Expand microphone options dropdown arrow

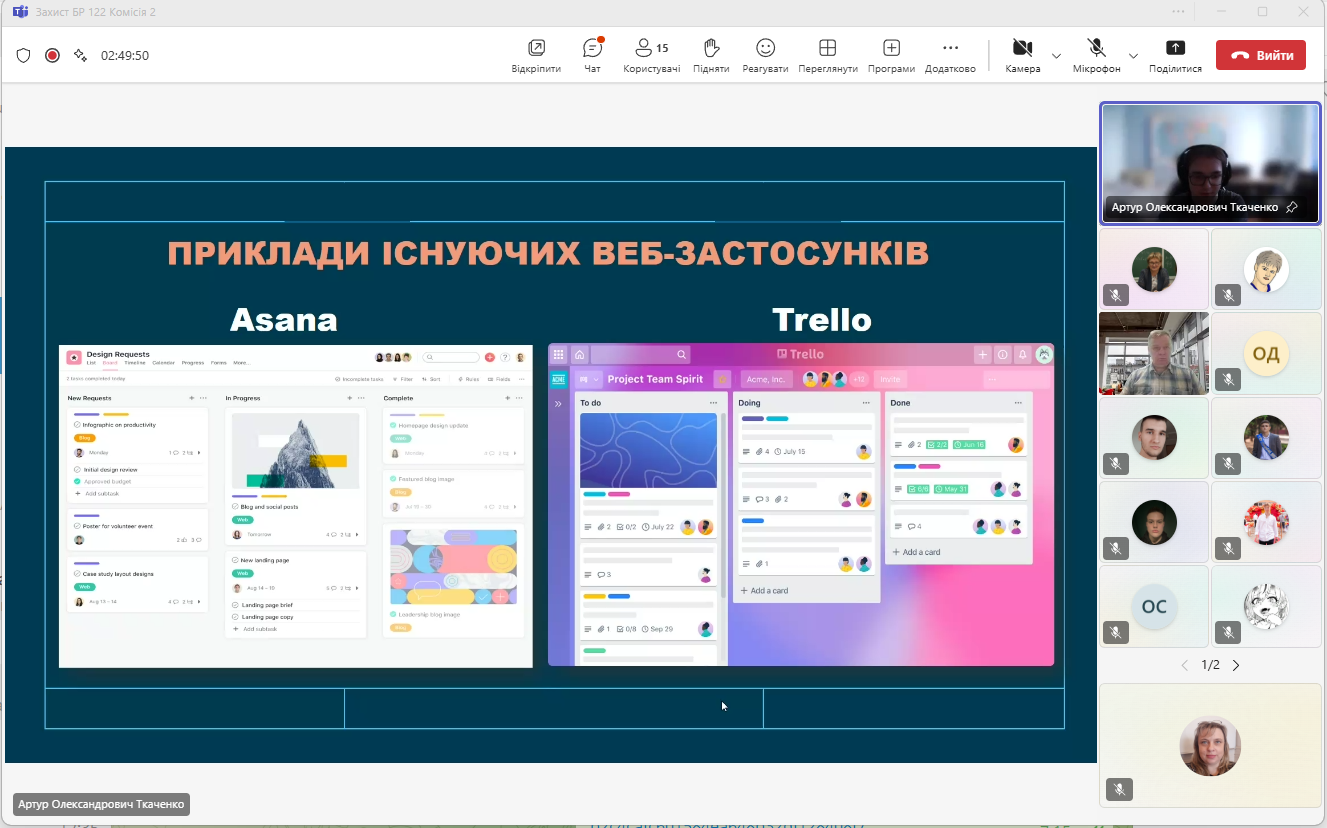[1133, 56]
